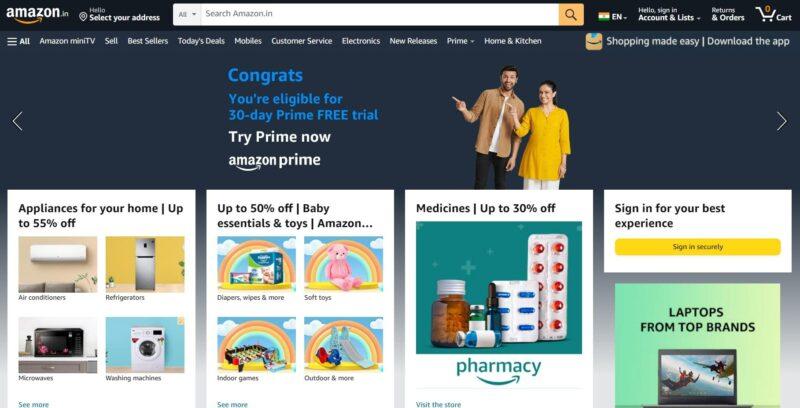Show previous banner with left arrow
The image size is (800, 408).
click(x=18, y=121)
